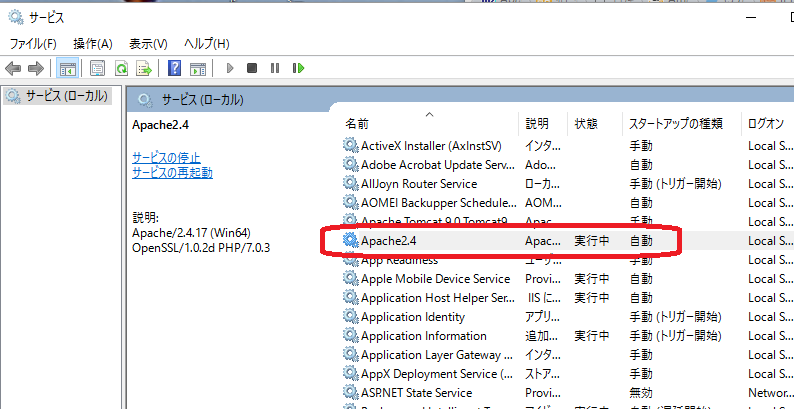
Task: Toggle the action pane toolbar icon
Action: pos(198,68)
